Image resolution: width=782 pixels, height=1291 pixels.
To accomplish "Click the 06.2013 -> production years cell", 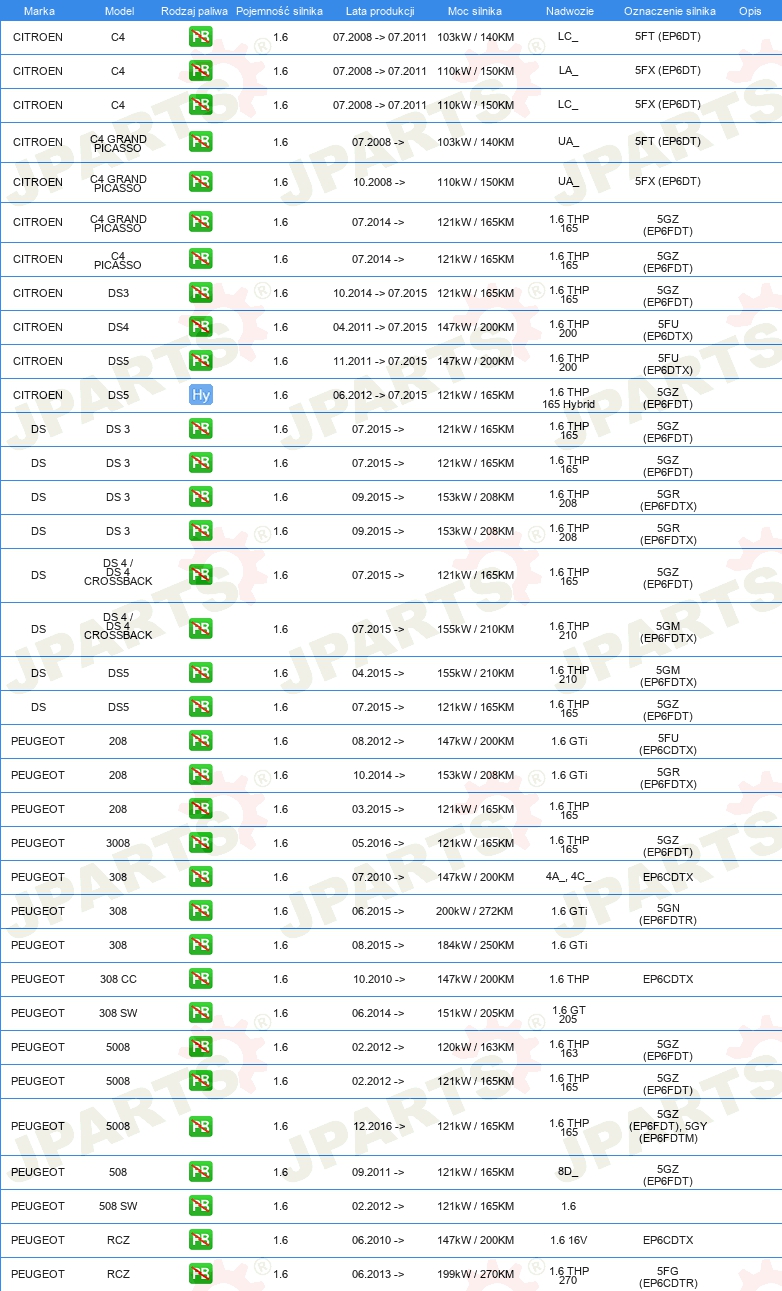I will (379, 1274).
